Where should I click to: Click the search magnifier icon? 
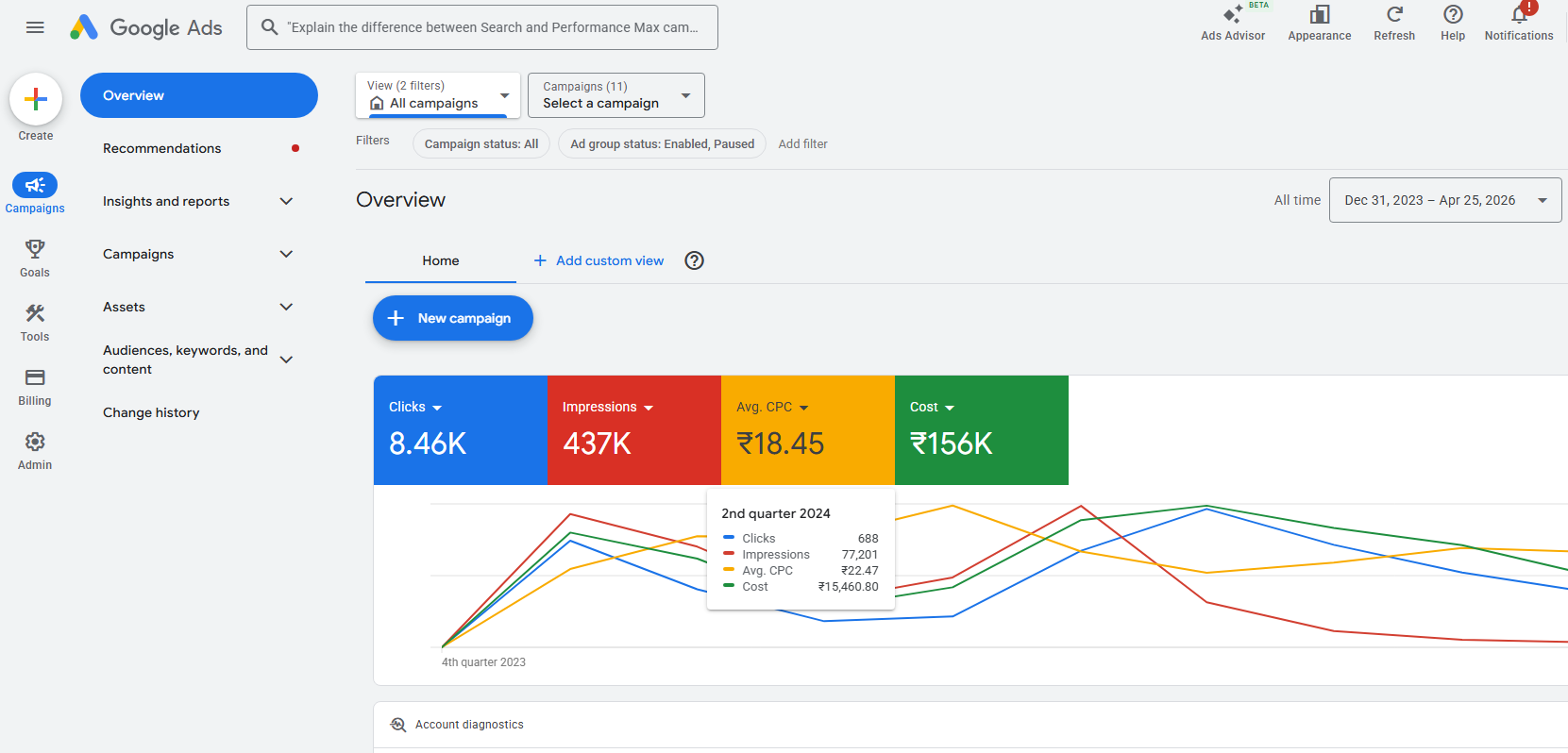pos(269,27)
